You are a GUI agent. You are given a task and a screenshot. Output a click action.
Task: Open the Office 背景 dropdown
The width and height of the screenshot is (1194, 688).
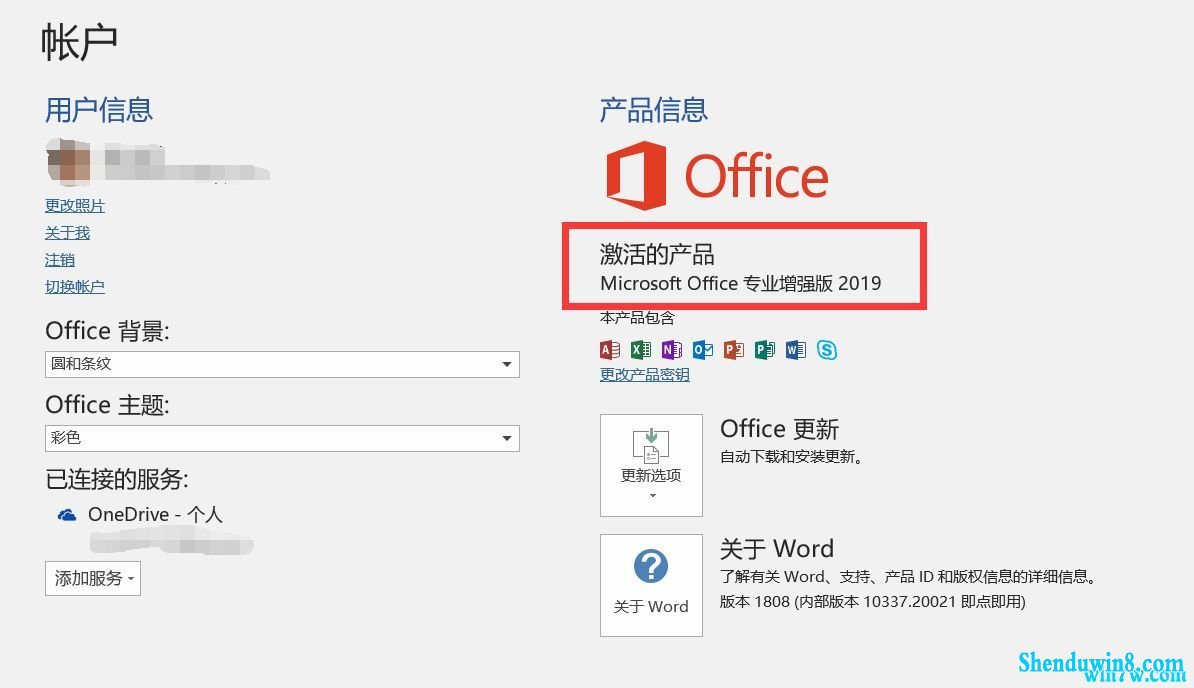coord(282,365)
